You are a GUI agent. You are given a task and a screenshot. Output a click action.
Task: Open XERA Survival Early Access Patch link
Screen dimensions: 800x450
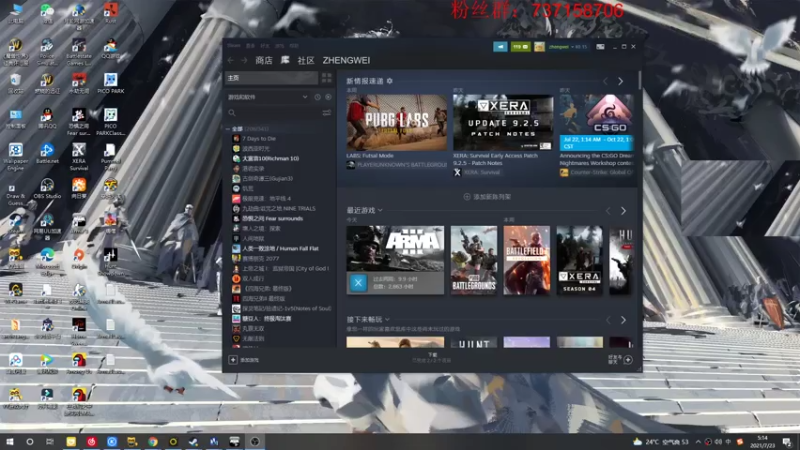tap(495, 159)
